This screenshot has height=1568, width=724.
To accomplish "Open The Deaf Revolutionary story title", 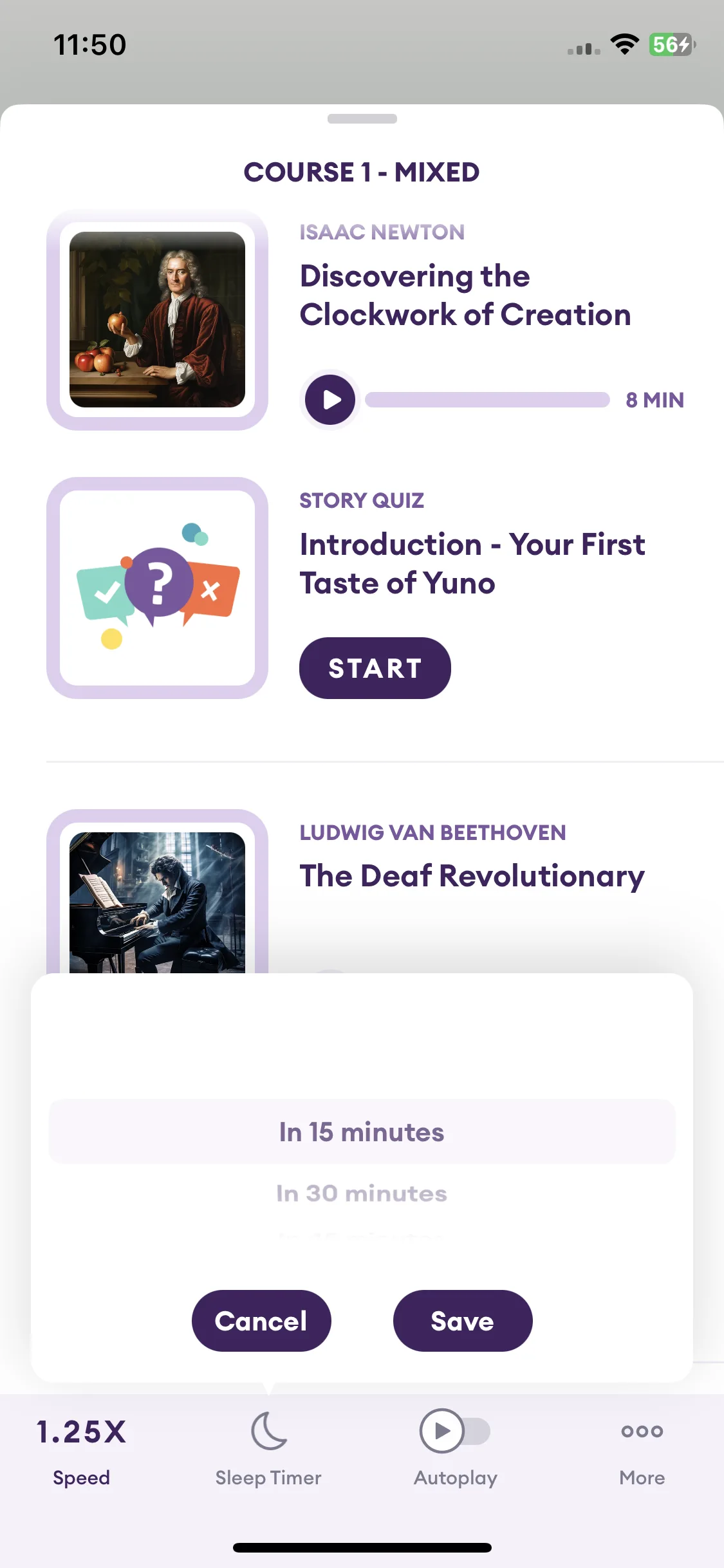I will click(x=472, y=876).
